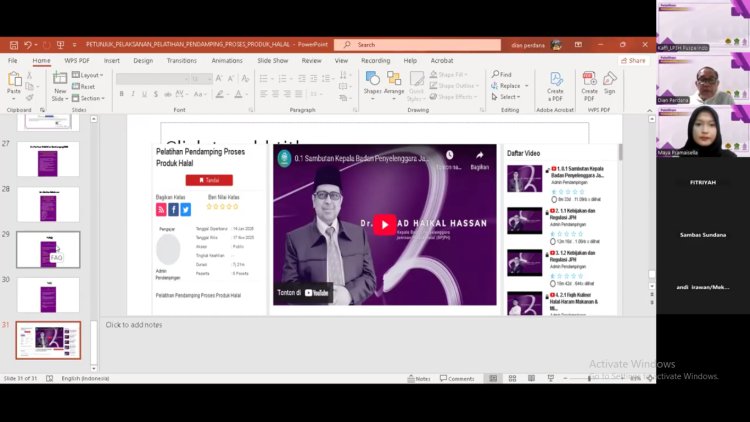750x422 pixels.
Task: Switch to the Slide Show tab
Action: pos(272,60)
